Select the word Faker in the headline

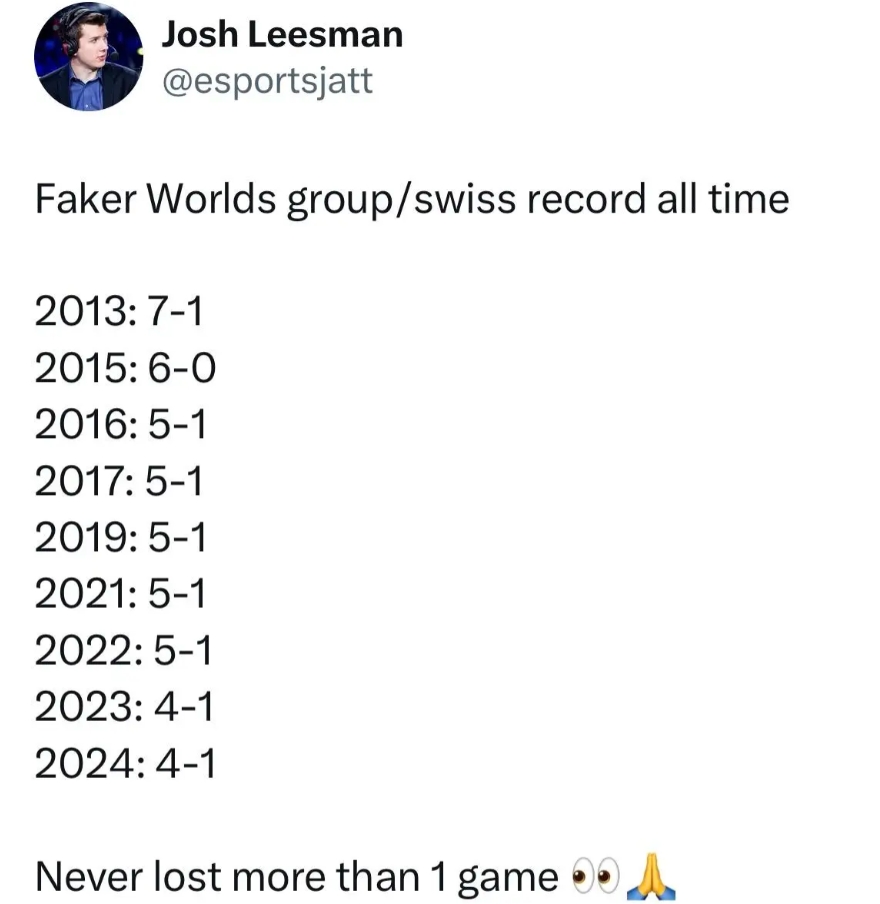(86, 199)
